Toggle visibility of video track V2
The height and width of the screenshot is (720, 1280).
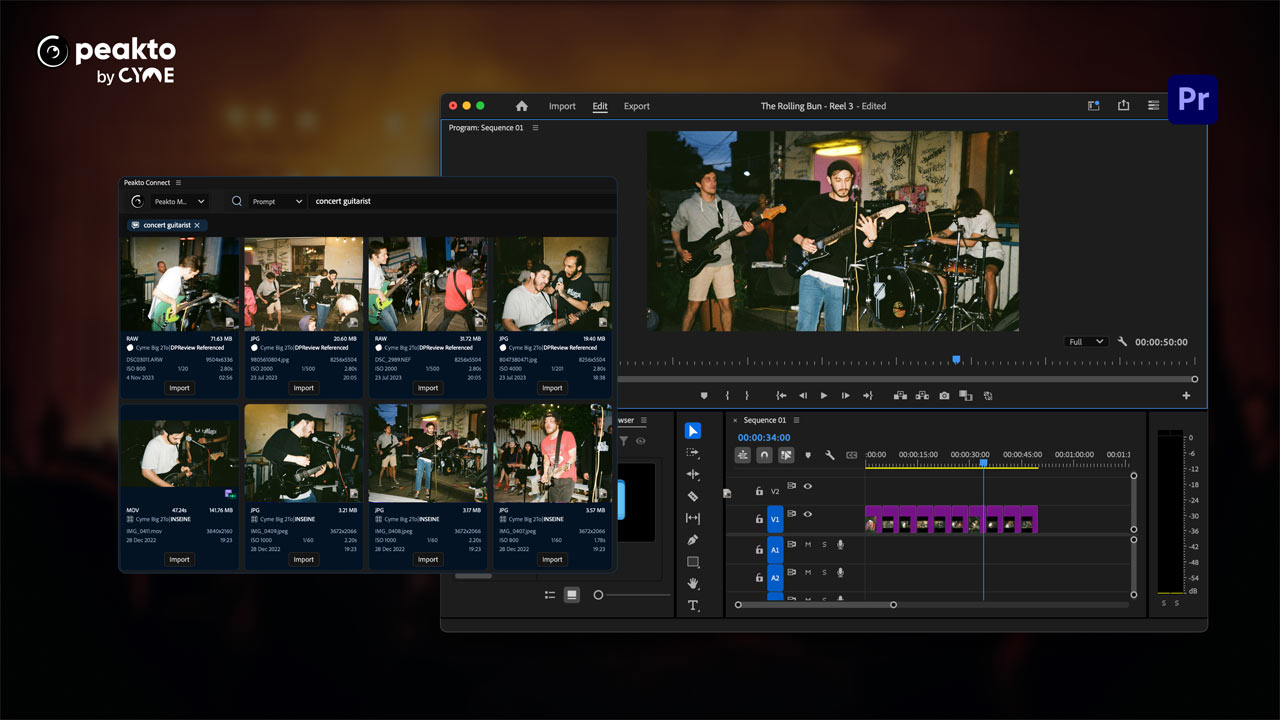pyautogui.click(x=807, y=487)
